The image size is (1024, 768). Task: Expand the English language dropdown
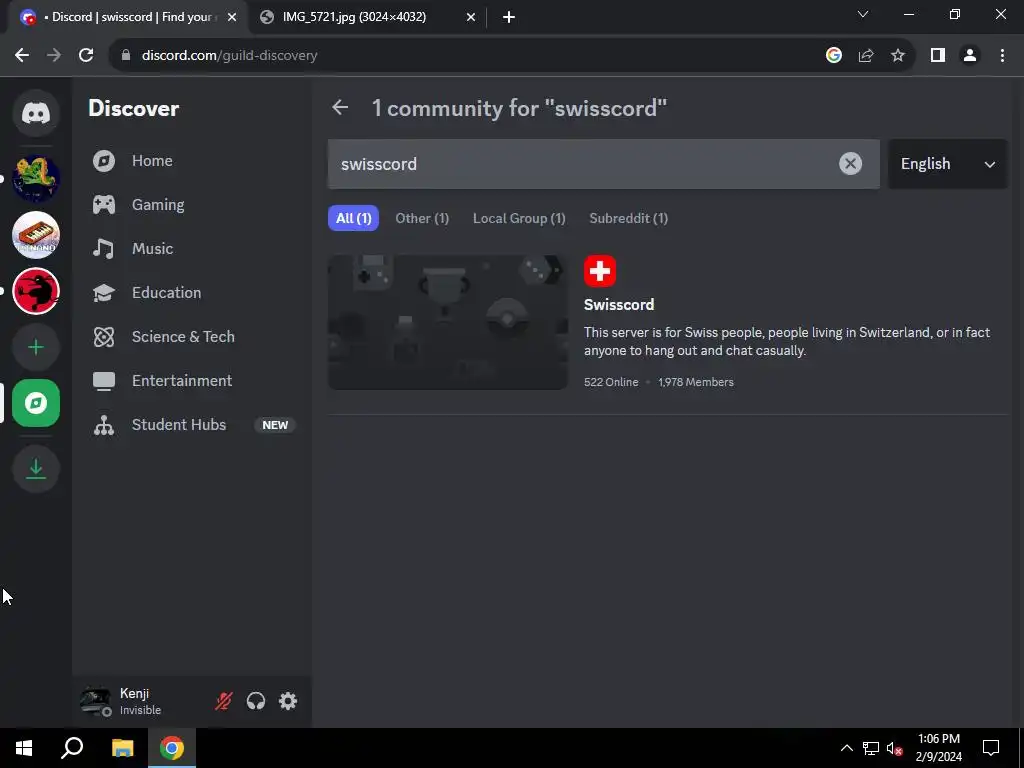pos(948,164)
